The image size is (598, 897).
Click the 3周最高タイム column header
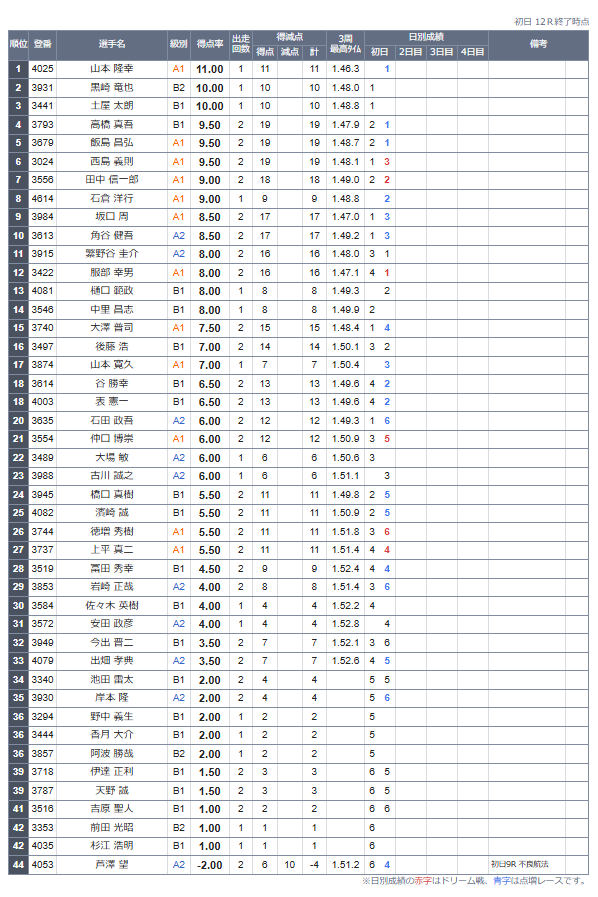point(345,44)
